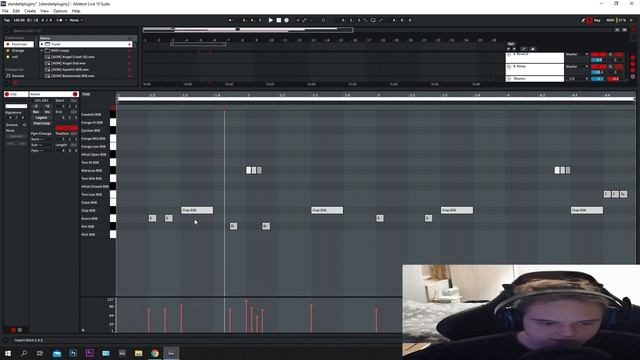Toggle the Key map mode switch
This screenshot has height=360, width=640.
597,20
